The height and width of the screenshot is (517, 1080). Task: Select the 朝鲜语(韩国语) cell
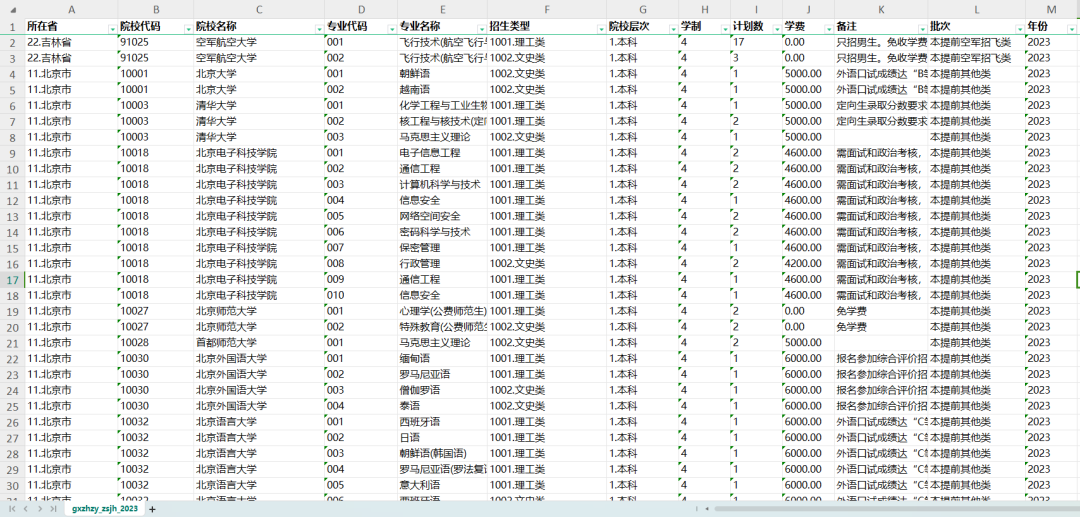point(442,454)
